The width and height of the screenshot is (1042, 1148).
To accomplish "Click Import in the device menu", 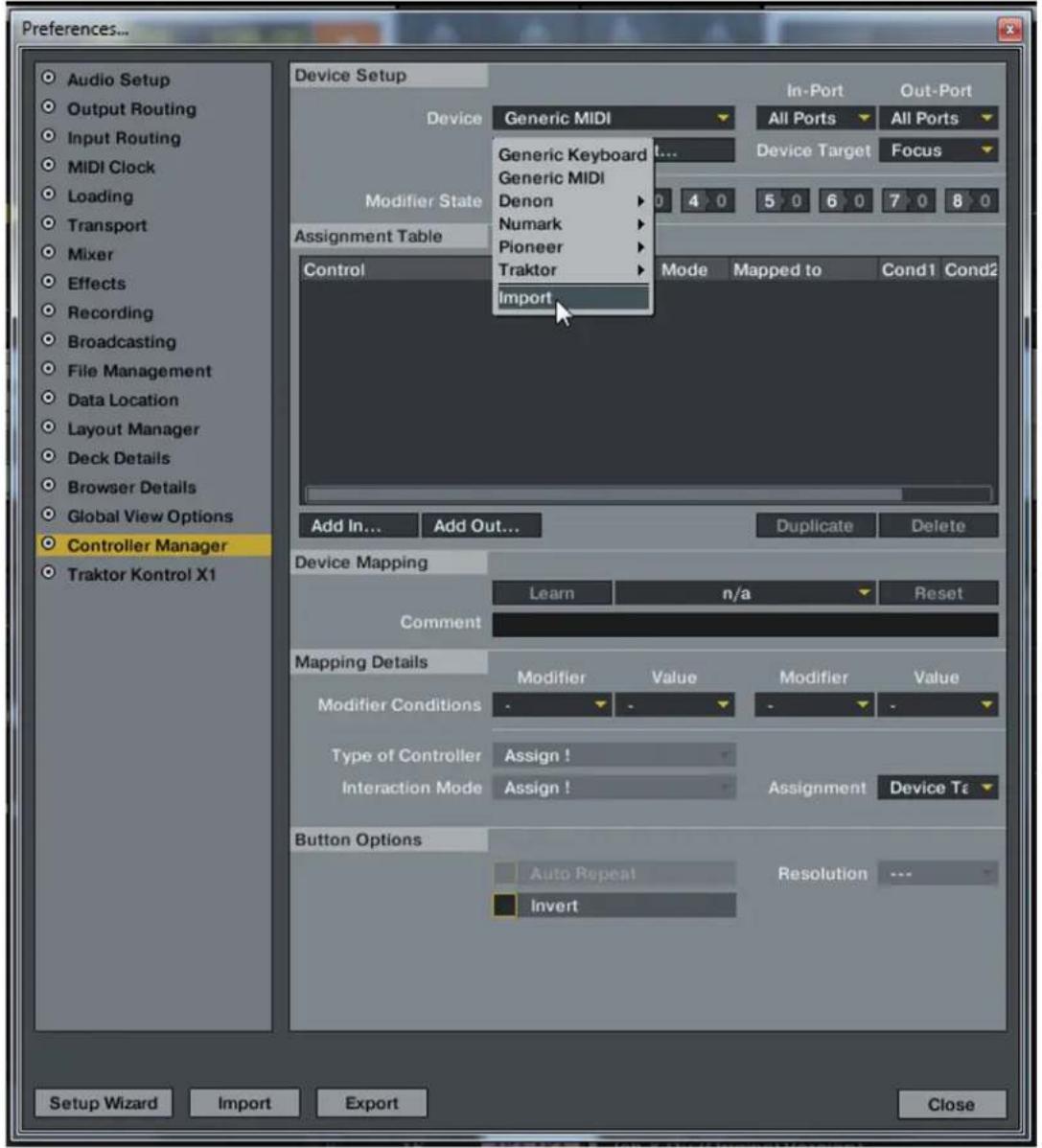I will click(572, 297).
